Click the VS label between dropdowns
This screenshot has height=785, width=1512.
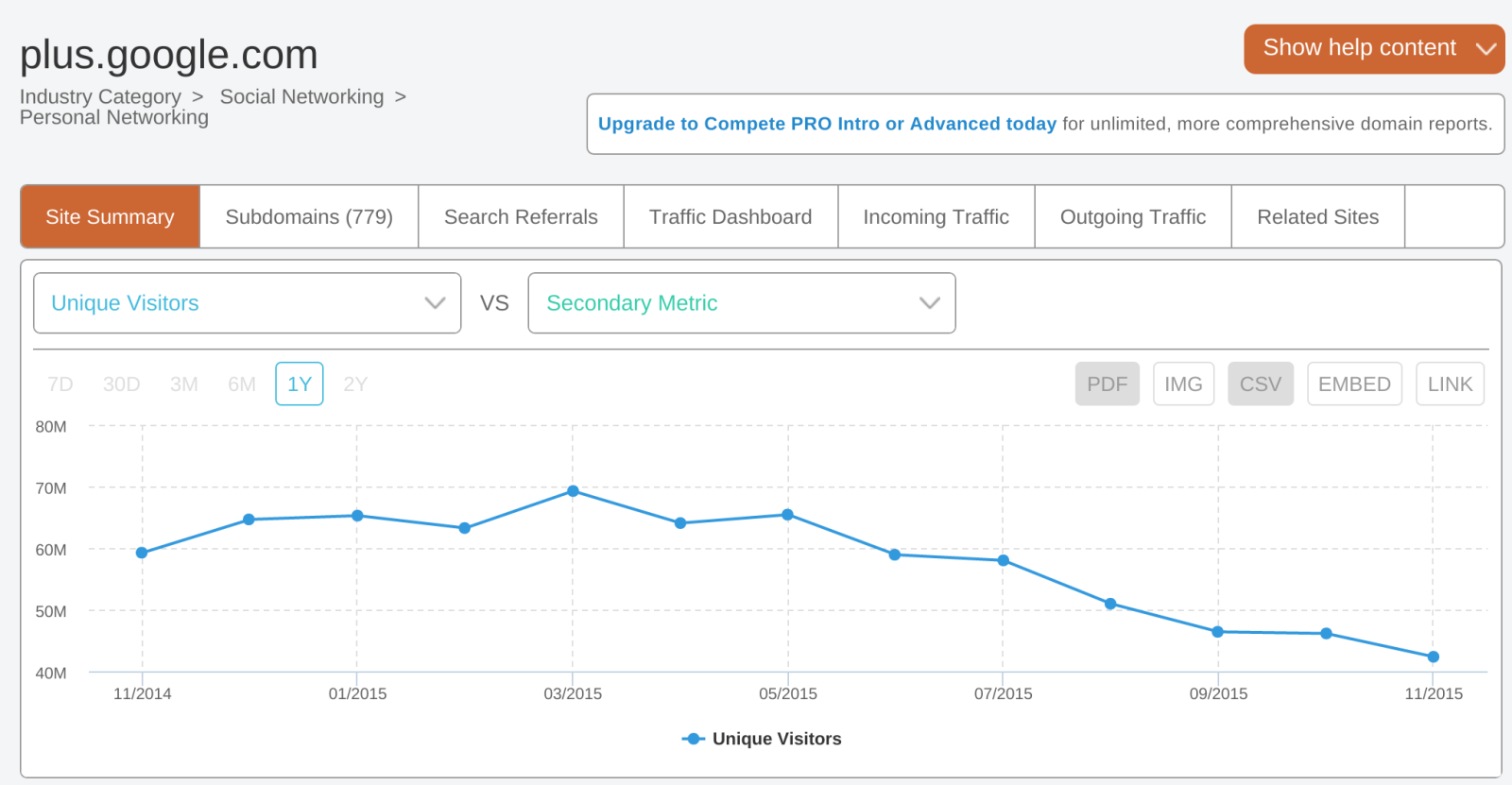point(494,303)
